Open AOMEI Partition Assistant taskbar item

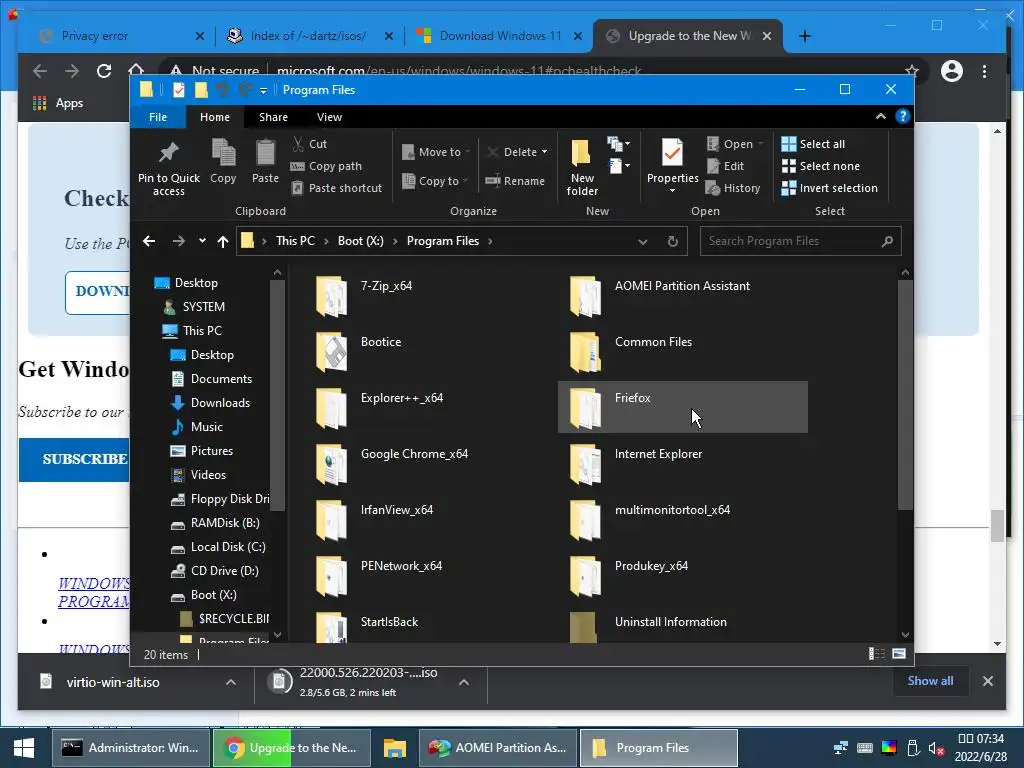coord(498,748)
